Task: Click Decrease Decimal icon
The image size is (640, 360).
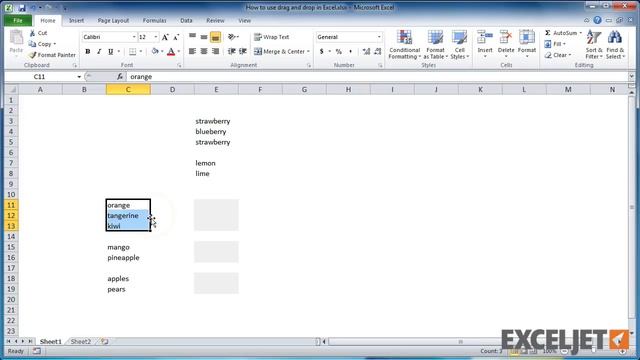Action: pyautogui.click(x=378, y=51)
